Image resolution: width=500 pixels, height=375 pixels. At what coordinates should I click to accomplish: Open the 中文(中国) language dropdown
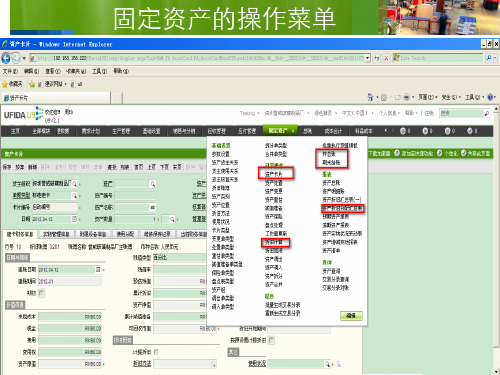click(x=357, y=113)
